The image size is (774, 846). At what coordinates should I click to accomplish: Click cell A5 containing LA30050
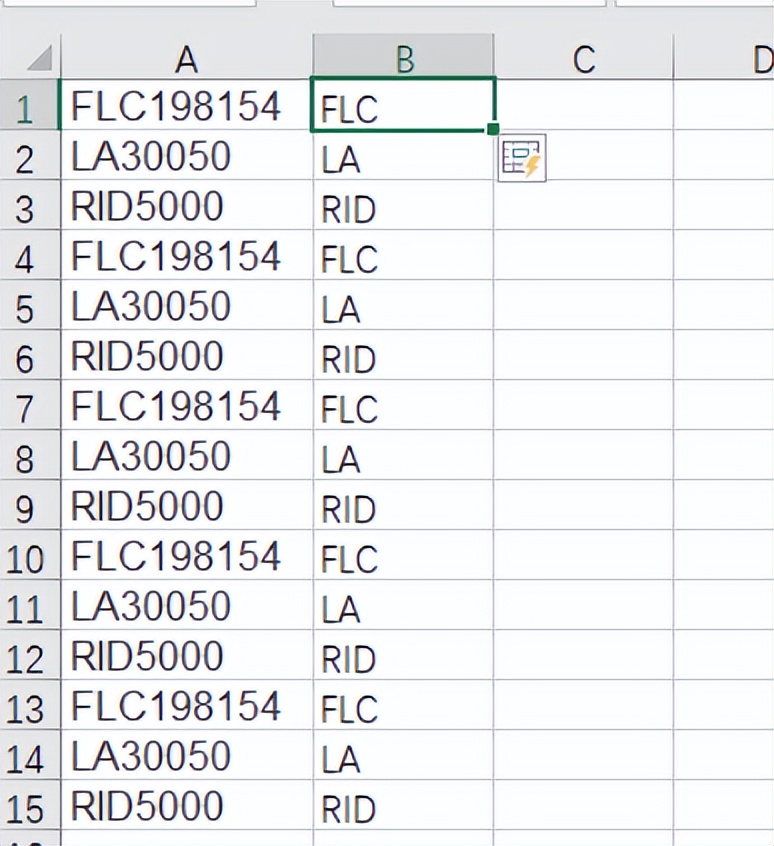tap(187, 305)
